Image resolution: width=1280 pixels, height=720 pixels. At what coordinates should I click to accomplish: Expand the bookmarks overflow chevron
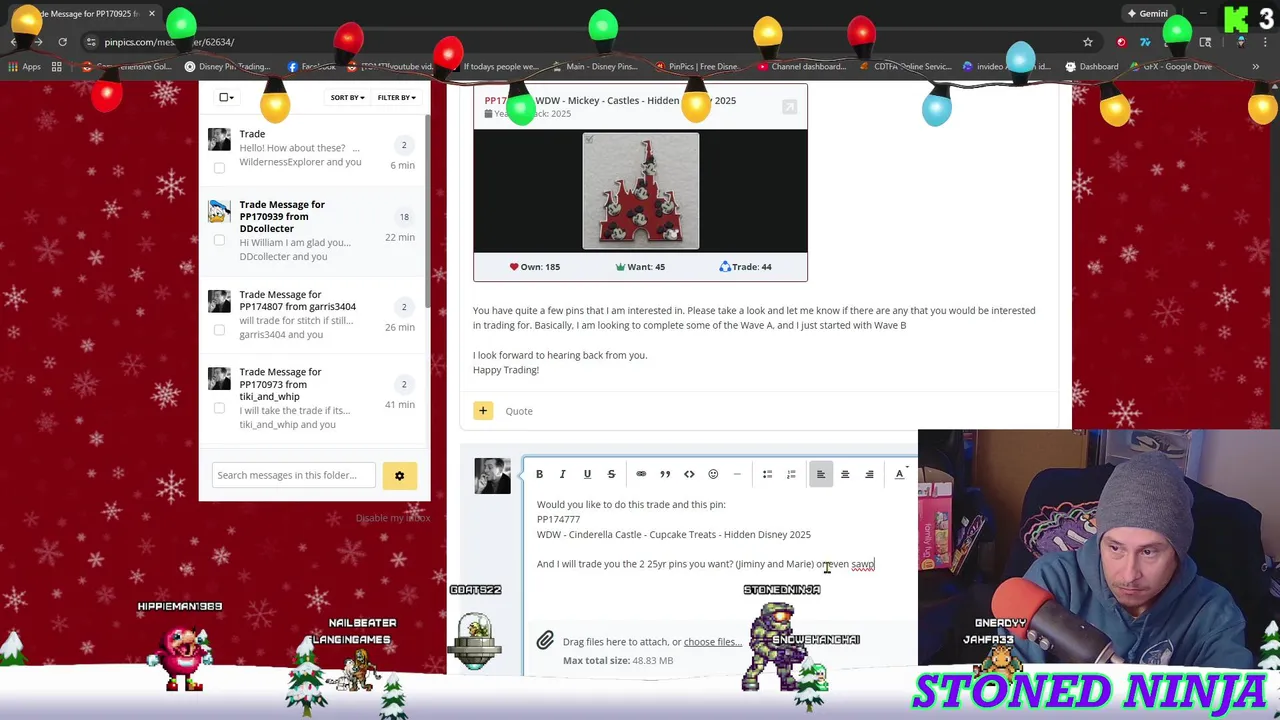(1255, 67)
